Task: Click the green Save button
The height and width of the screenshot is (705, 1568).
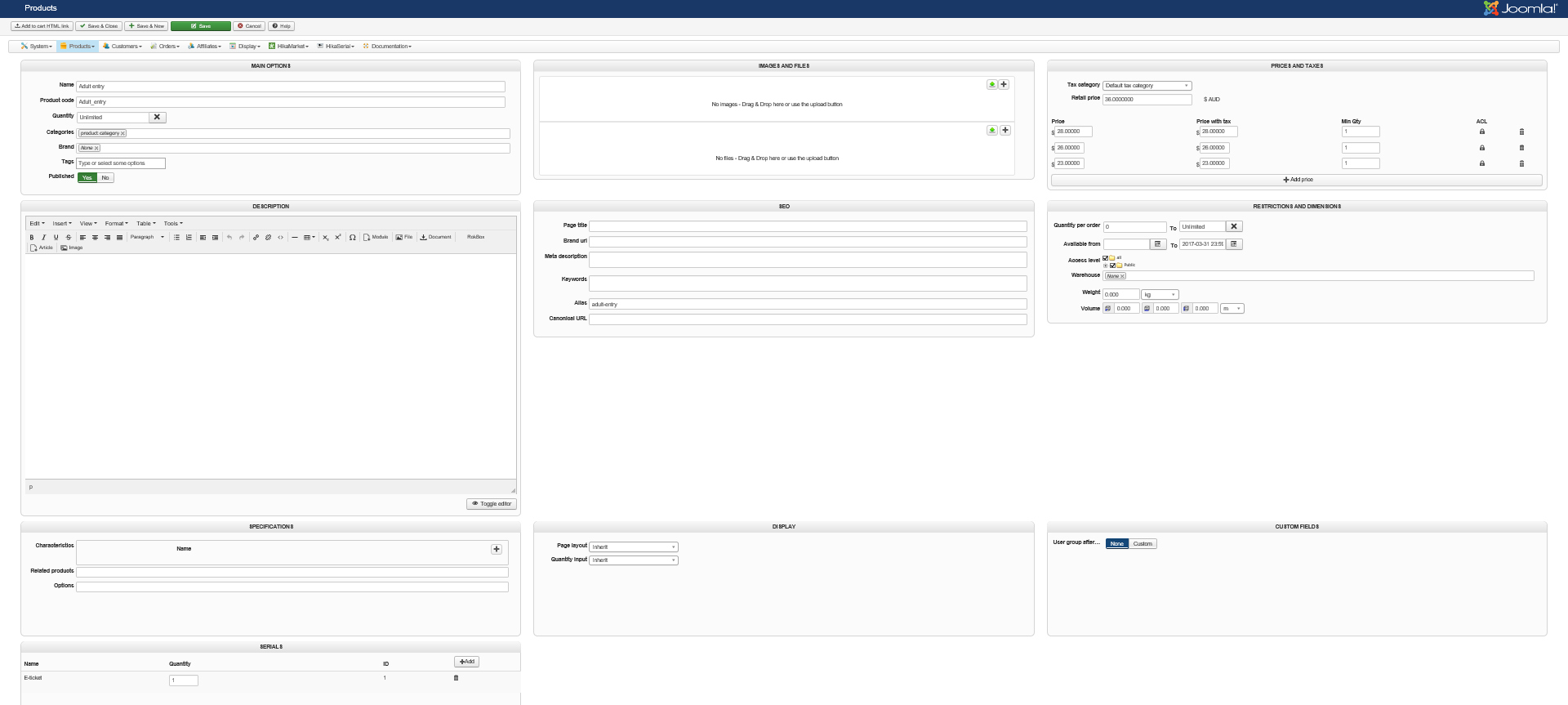Action: (x=201, y=26)
